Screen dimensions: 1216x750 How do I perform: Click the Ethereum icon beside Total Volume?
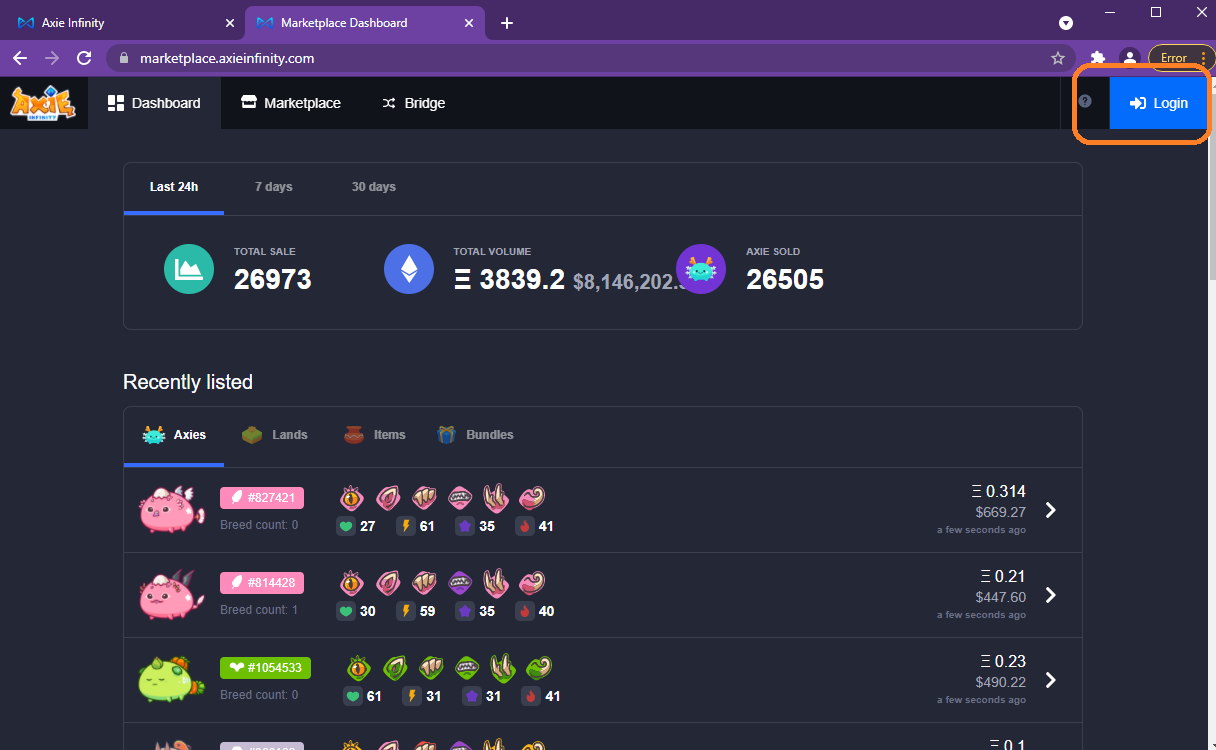point(408,268)
